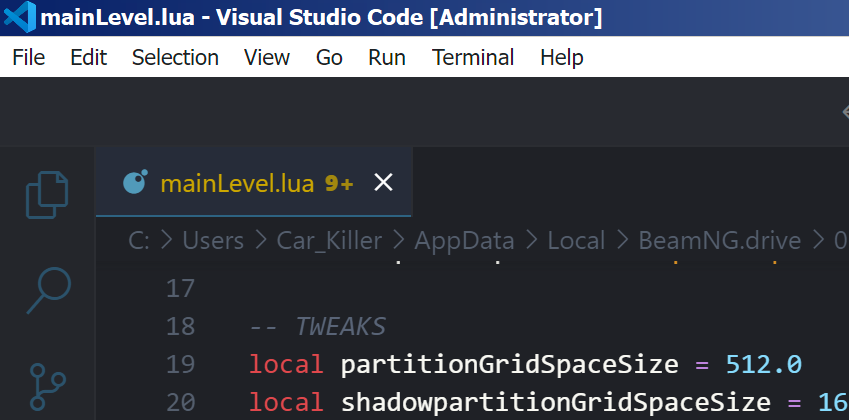Open the Help menu
This screenshot has width=849, height=420.
pyautogui.click(x=561, y=58)
